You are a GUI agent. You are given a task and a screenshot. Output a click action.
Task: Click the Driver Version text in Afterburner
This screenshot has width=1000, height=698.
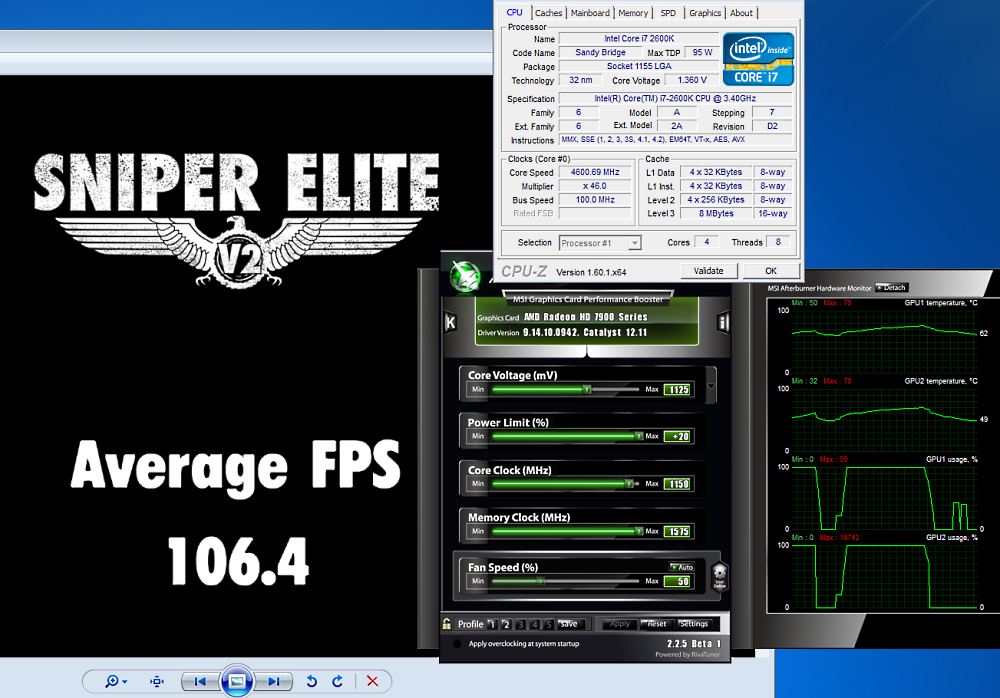562,332
